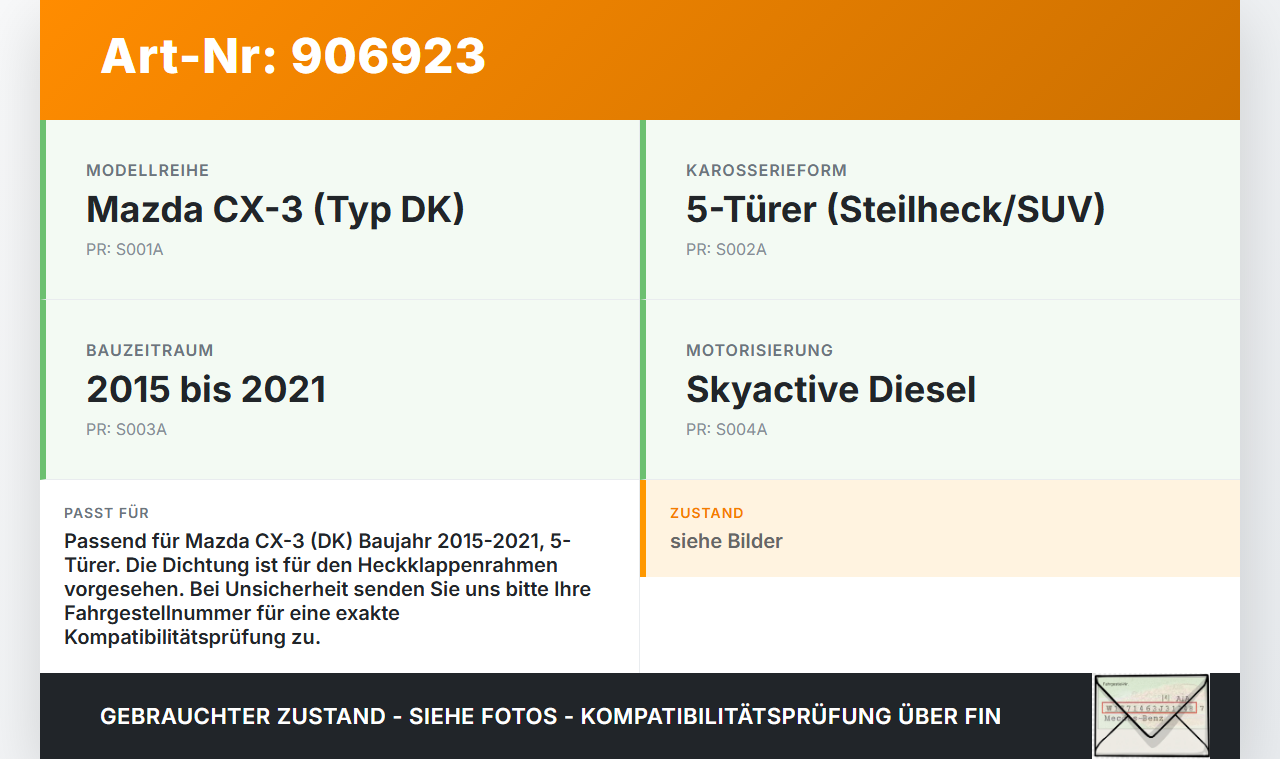1280x760 pixels.
Task: Click the PR: S004A code
Action: pos(727,430)
